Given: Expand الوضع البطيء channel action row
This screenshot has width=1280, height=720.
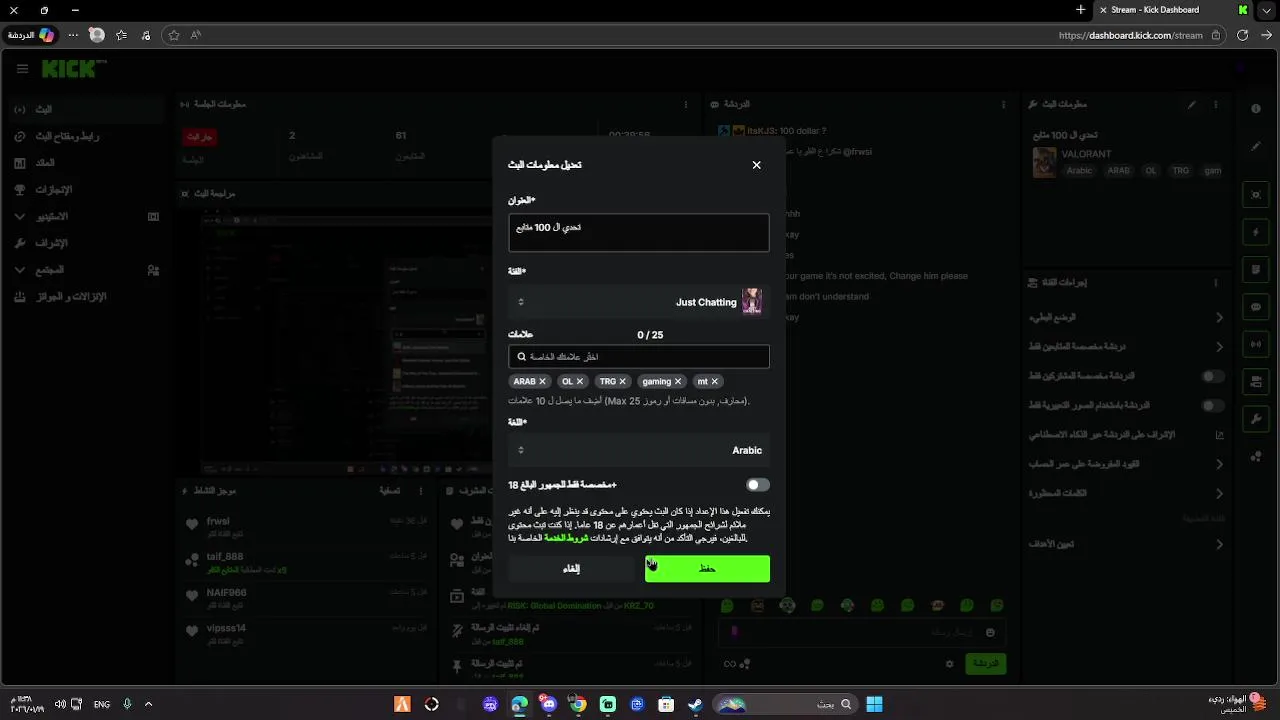Looking at the screenshot, I should coord(1125,317).
